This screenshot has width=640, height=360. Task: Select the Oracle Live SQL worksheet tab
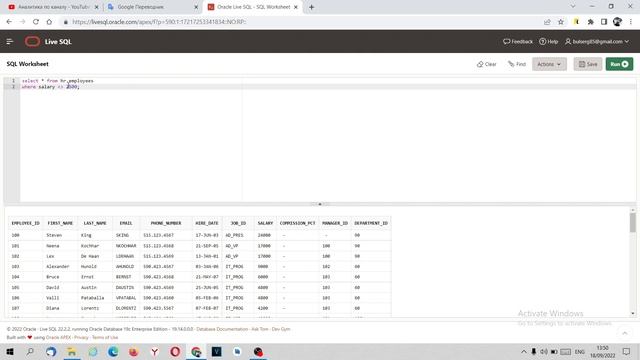tap(253, 7)
